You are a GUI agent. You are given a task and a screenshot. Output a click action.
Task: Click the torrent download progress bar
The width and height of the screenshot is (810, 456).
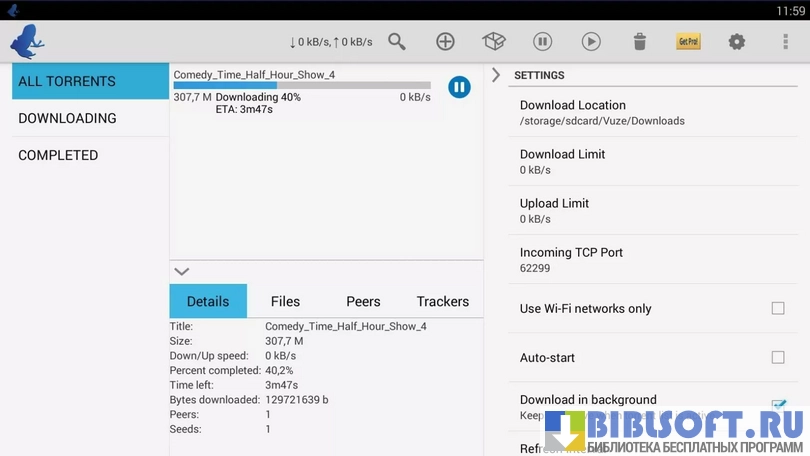click(x=301, y=86)
